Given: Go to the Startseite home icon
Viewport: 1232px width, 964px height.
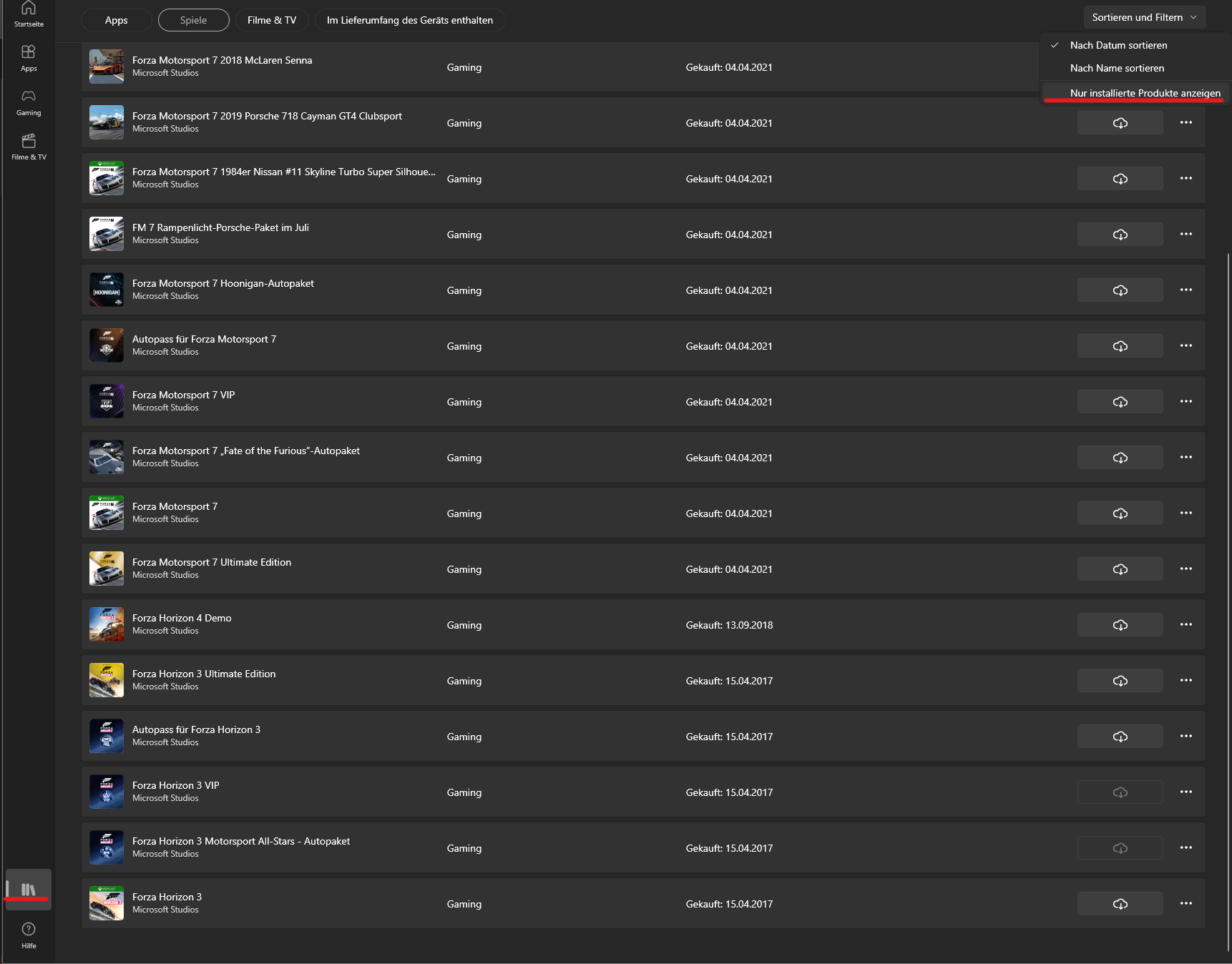Looking at the screenshot, I should 29,14.
